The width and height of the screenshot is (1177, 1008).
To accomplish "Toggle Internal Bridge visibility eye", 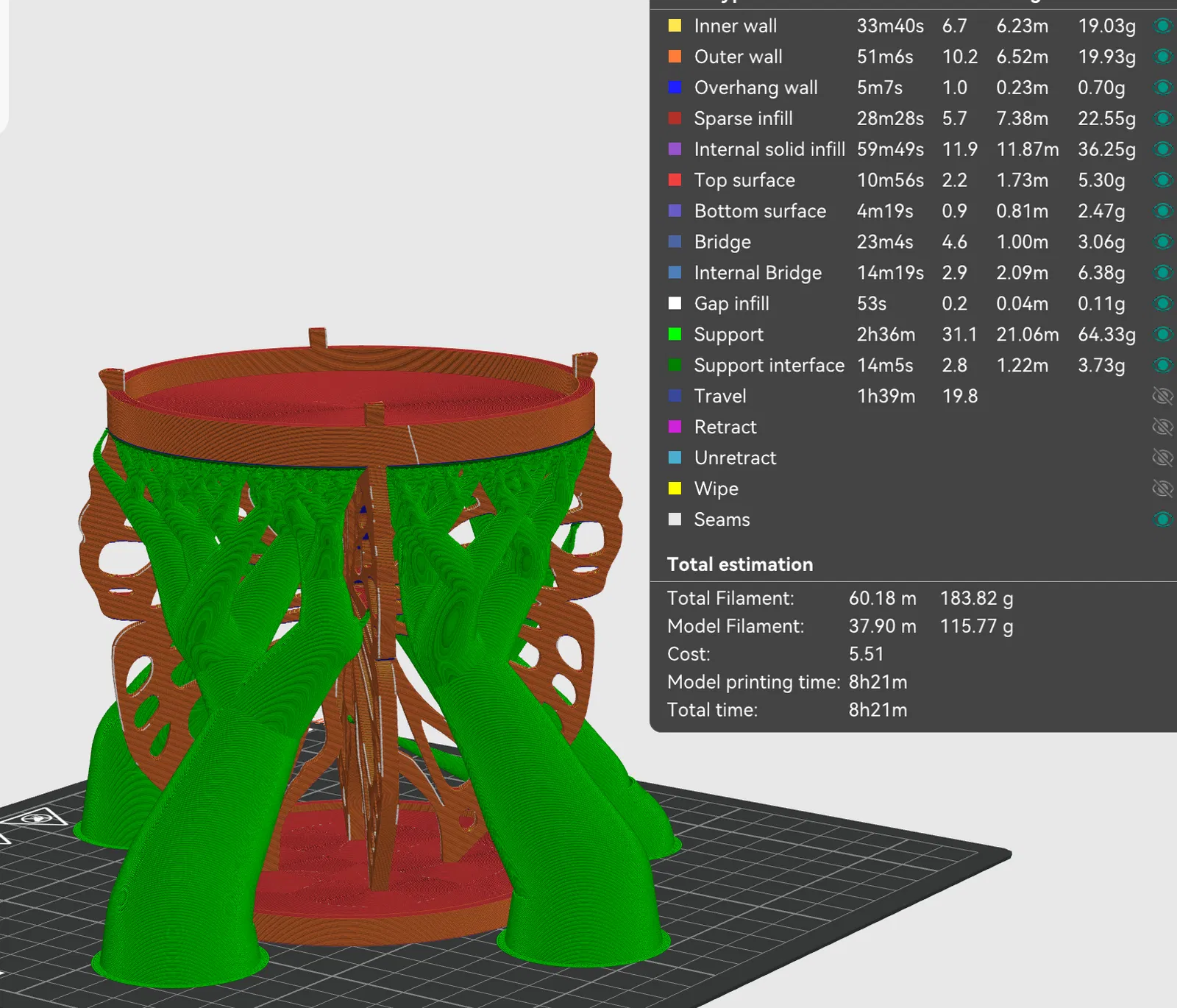I will (1162, 273).
